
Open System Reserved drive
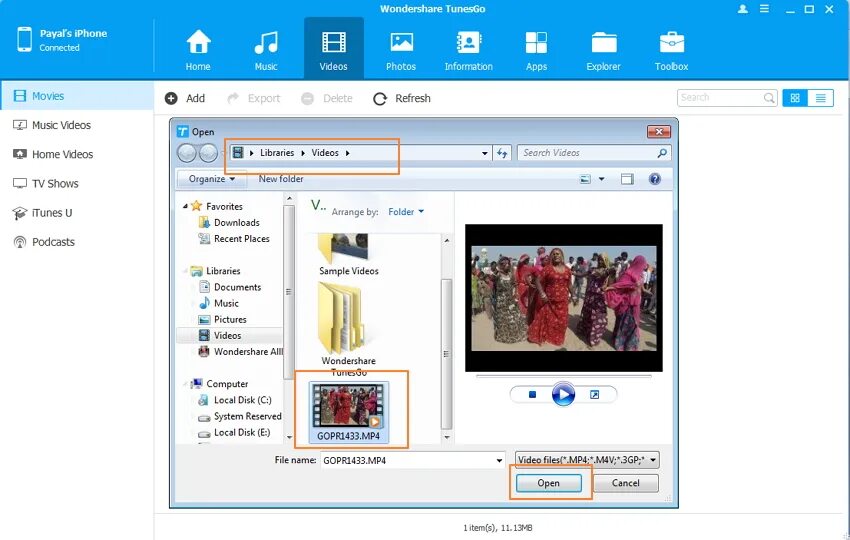pyautogui.click(x=247, y=416)
